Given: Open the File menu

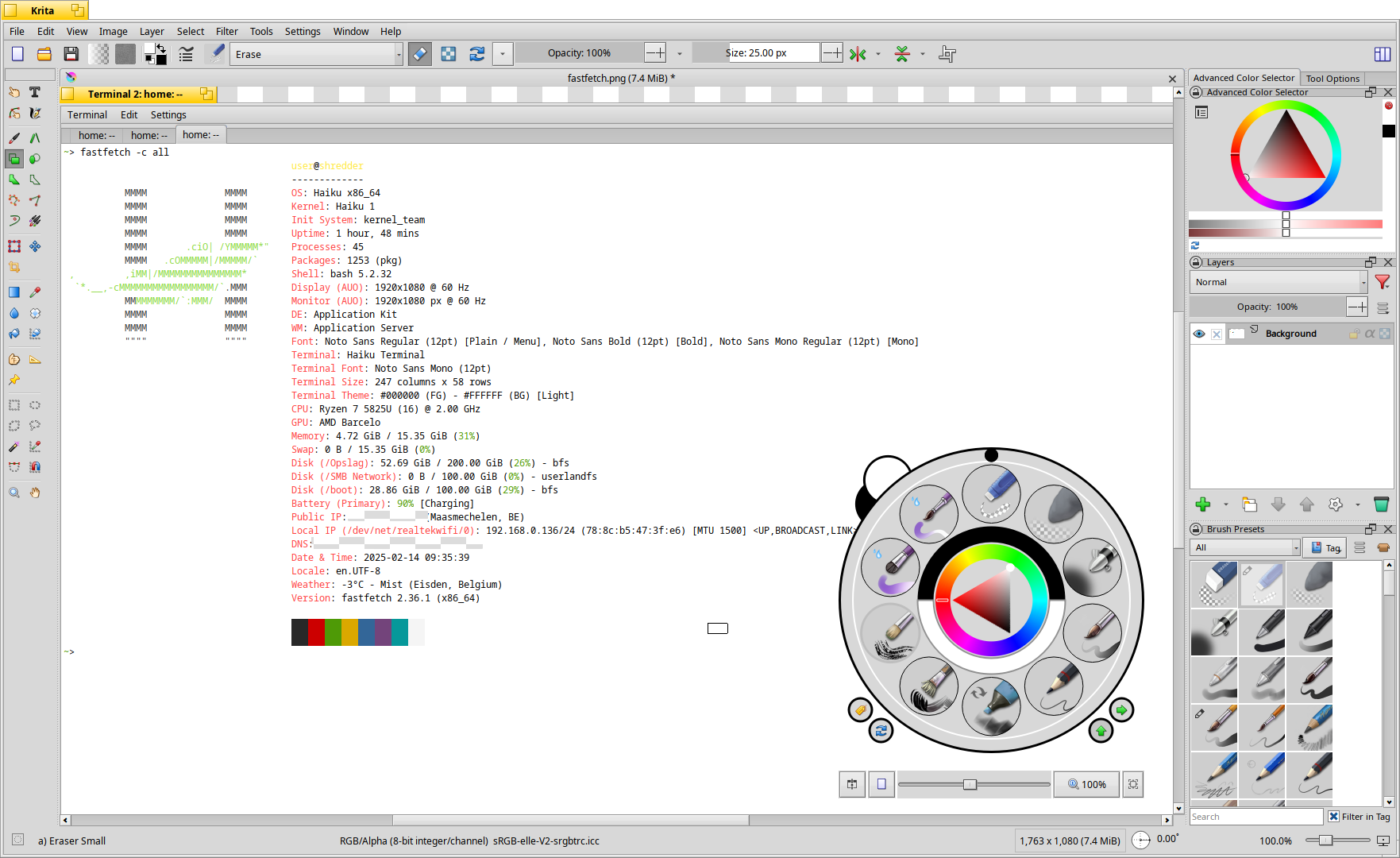Looking at the screenshot, I should [17, 32].
